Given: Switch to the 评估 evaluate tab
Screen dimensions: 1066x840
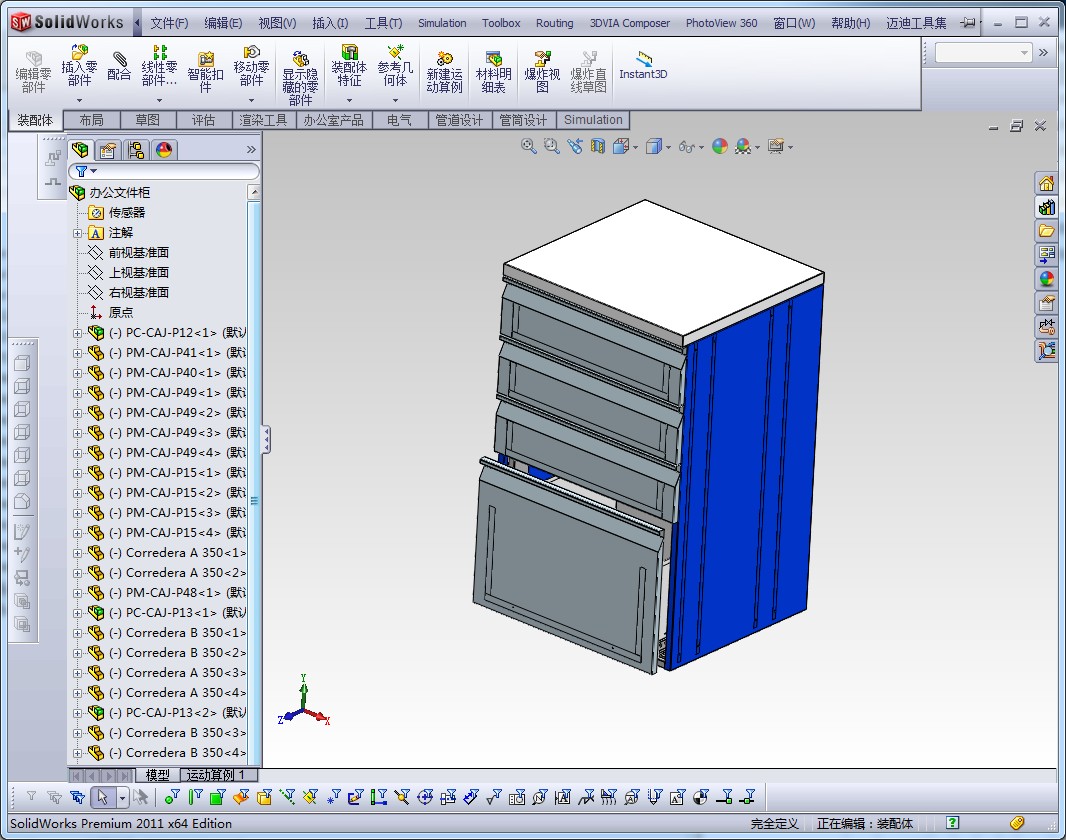Looking at the screenshot, I should 203,120.
